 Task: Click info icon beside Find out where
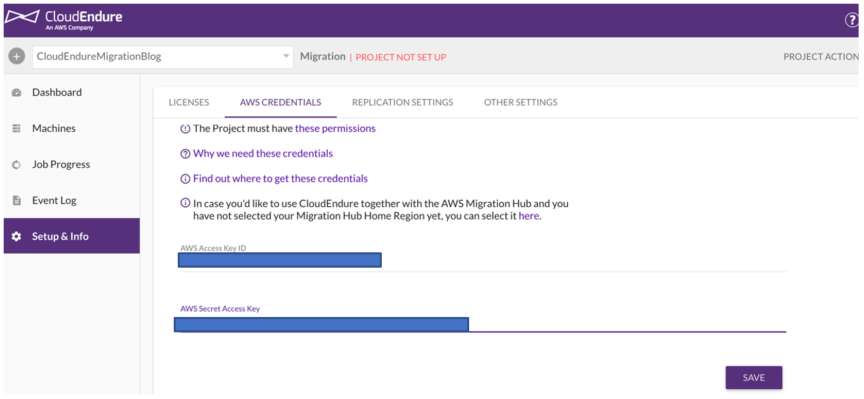pos(185,179)
